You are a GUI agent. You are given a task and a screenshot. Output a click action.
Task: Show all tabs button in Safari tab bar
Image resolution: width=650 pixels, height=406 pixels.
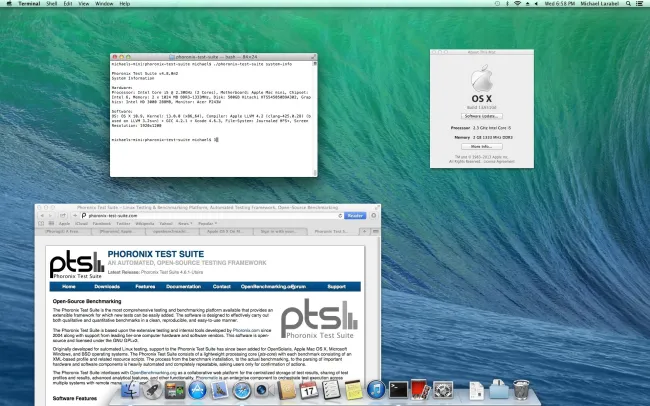[375, 231]
